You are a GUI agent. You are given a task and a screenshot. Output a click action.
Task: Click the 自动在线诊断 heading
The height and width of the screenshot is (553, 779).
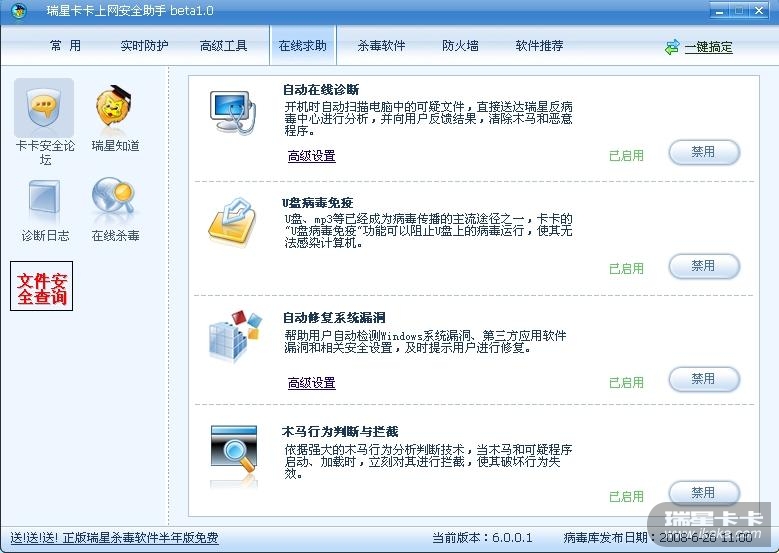click(x=321, y=90)
